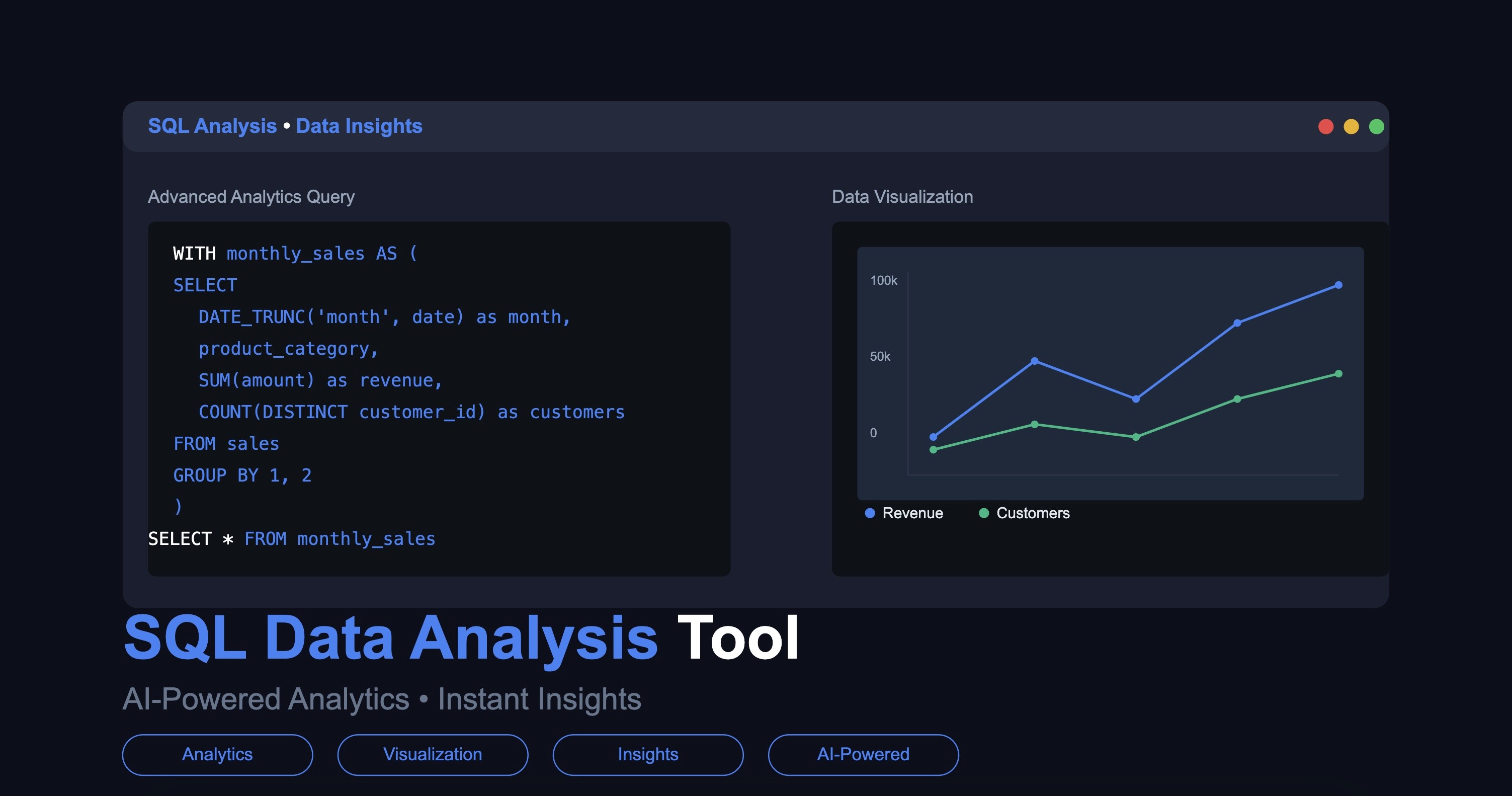Click the DATE_TRUNC code line
The image size is (1512, 796).
point(384,317)
